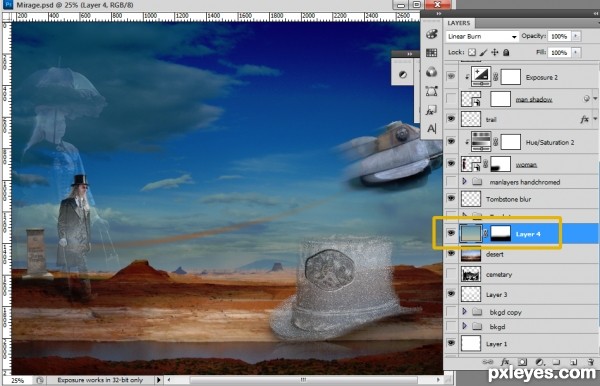Lock transparent pixels icon

click(x=472, y=52)
